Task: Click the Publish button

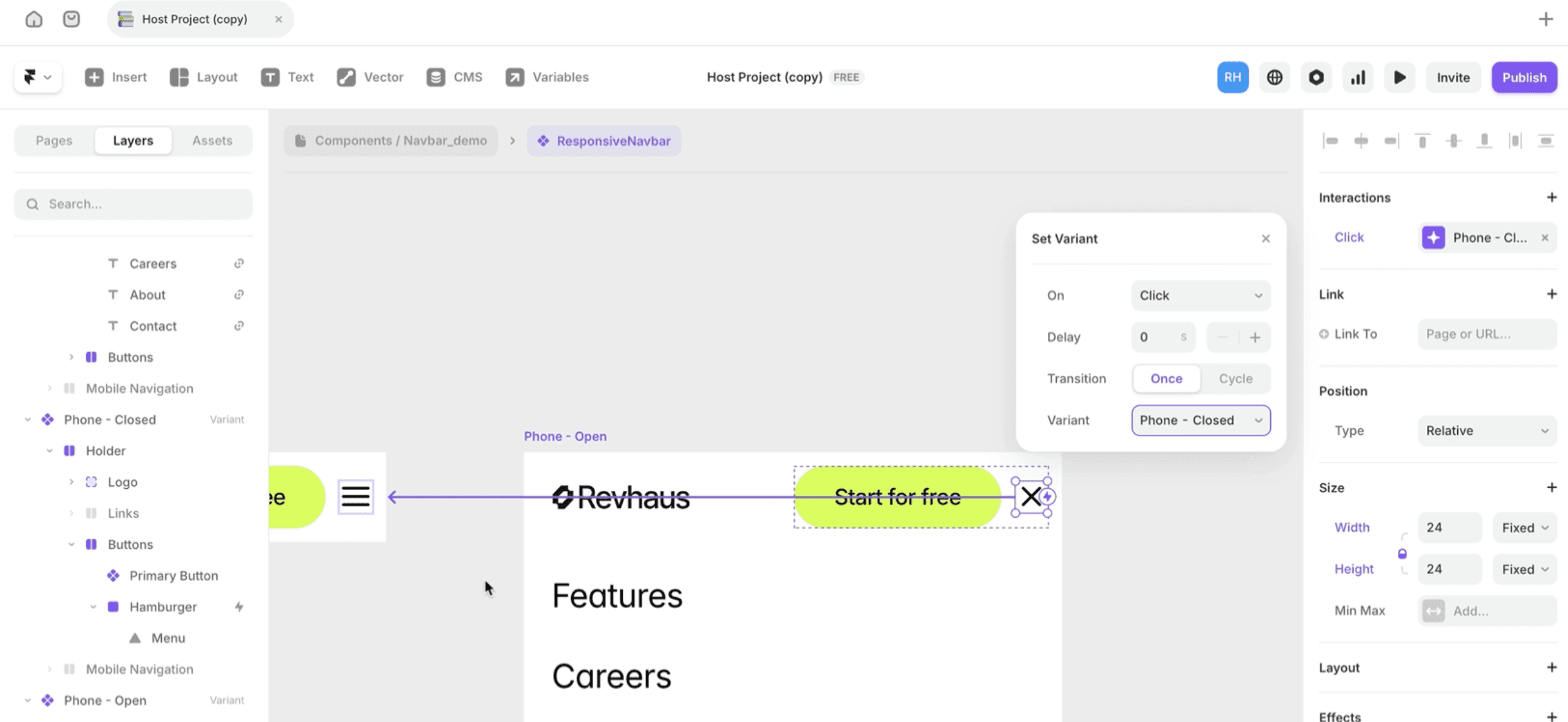Action: pyautogui.click(x=1524, y=77)
